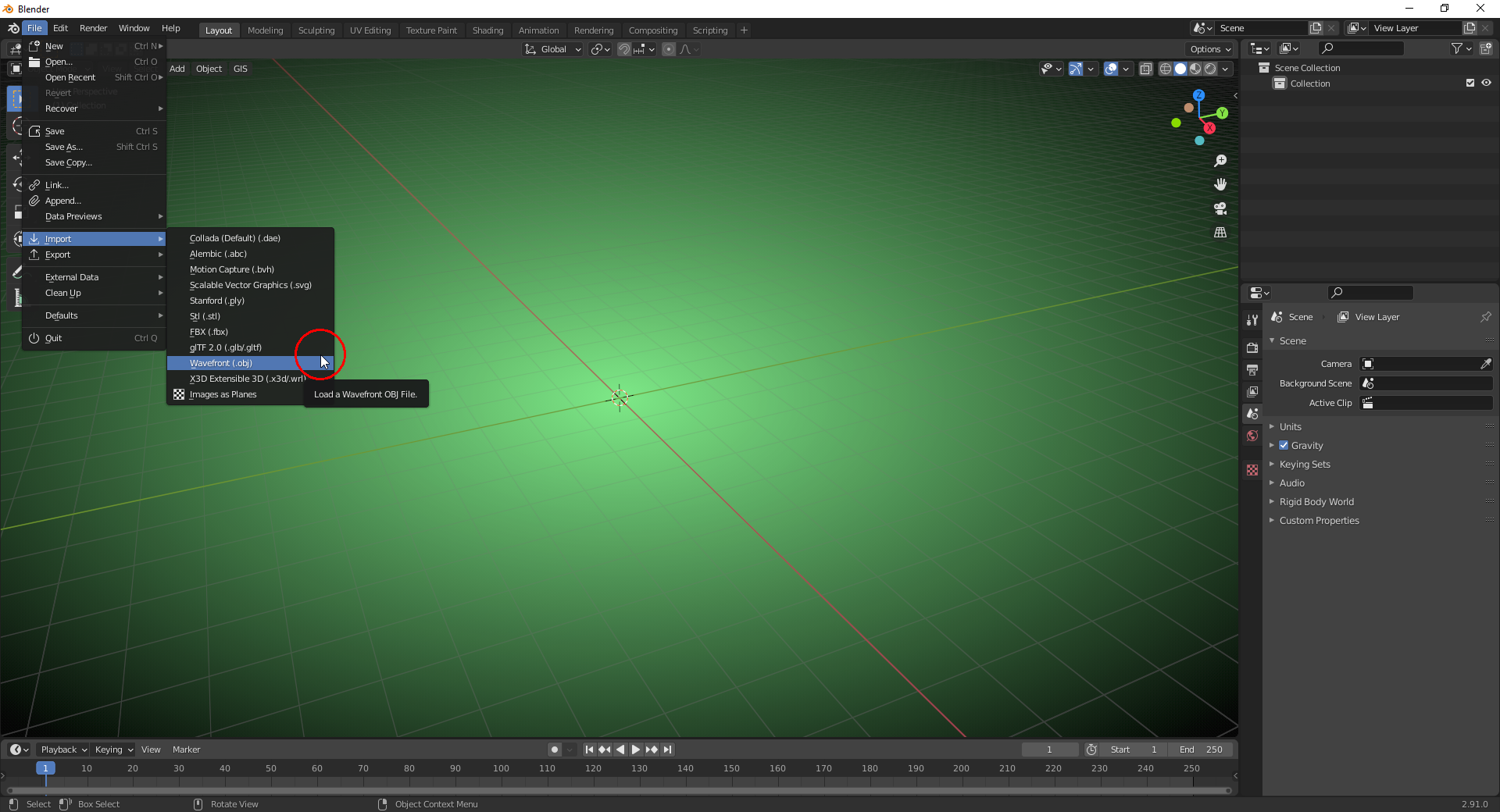Screen dimensions: 1500x812
Task: Uncheck the Collection exclude checkbox
Action: tap(1471, 83)
